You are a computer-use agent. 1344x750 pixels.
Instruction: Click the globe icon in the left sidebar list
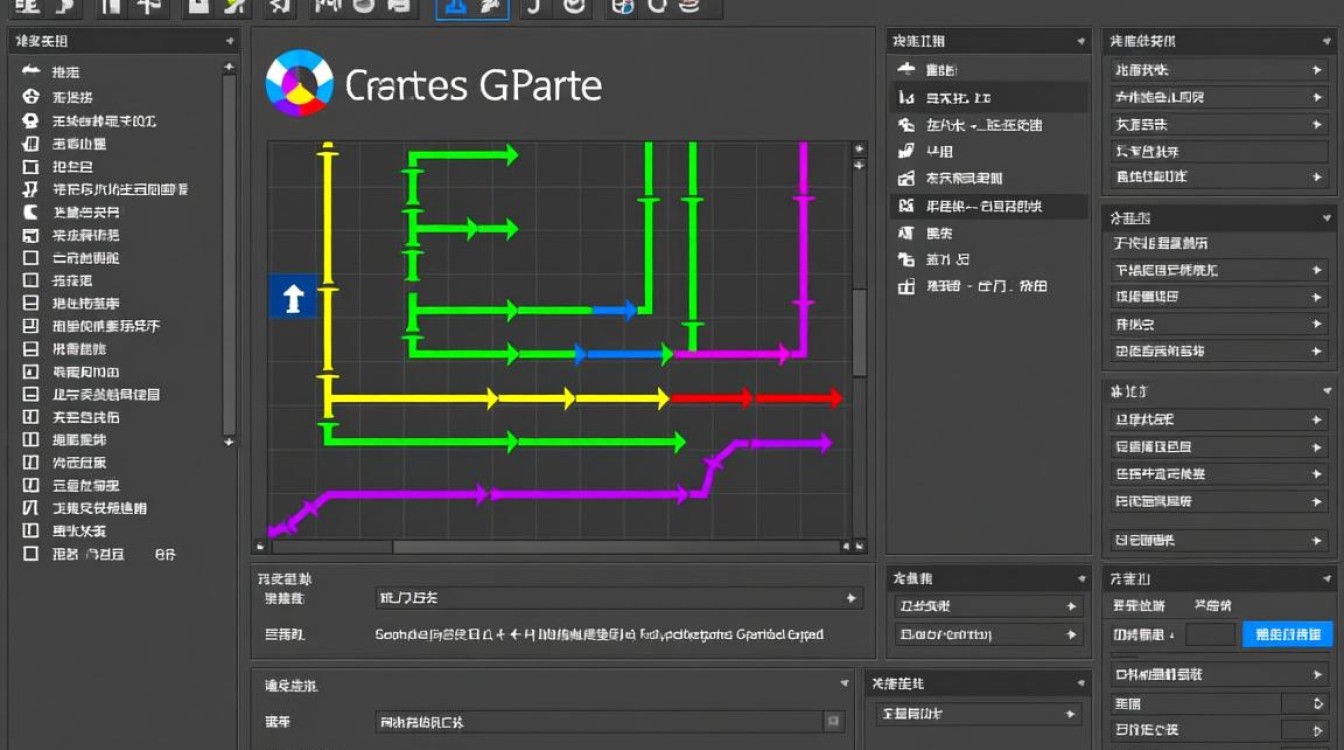(x=28, y=97)
